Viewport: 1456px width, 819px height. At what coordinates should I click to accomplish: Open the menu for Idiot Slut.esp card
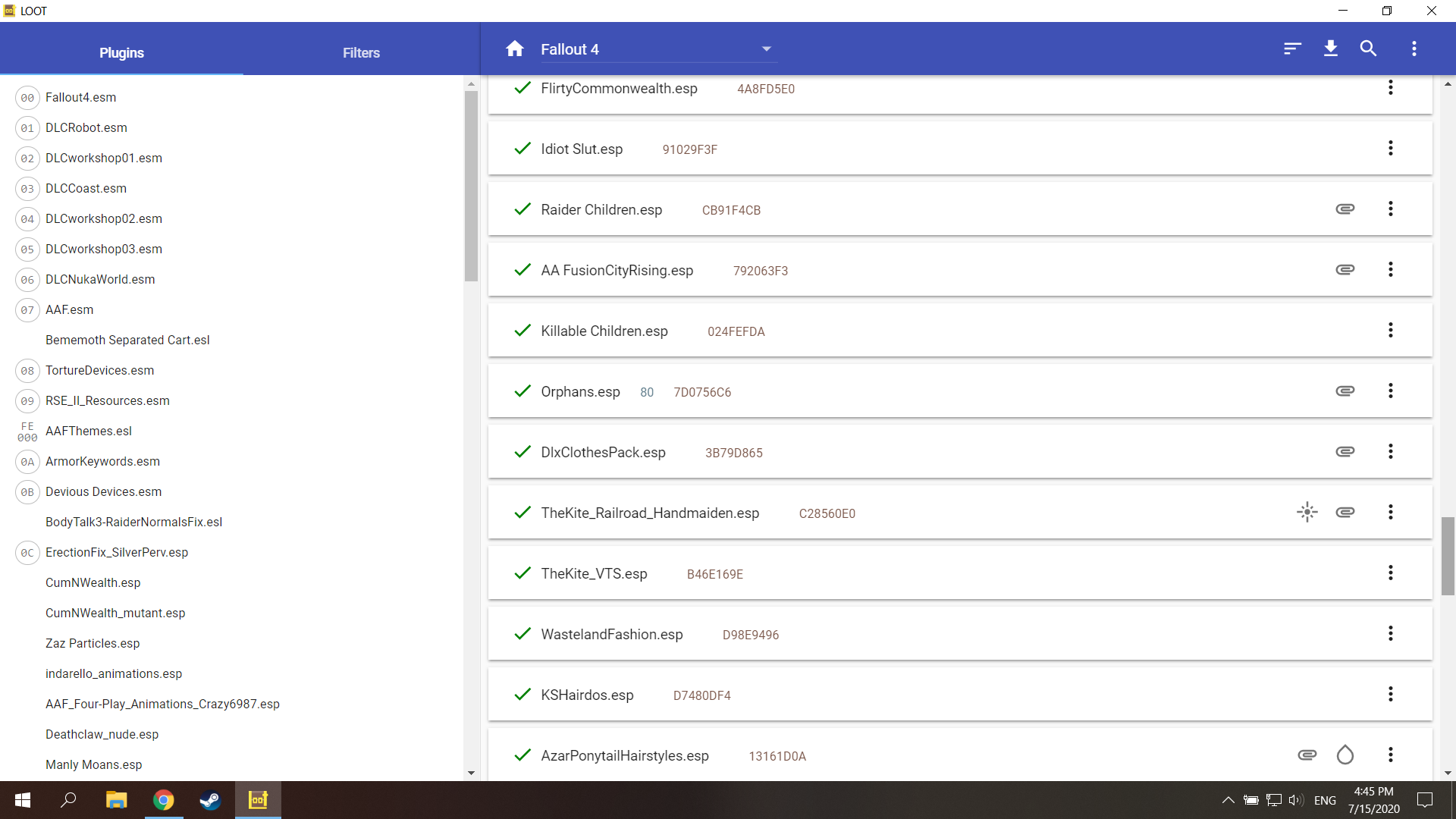(1391, 148)
